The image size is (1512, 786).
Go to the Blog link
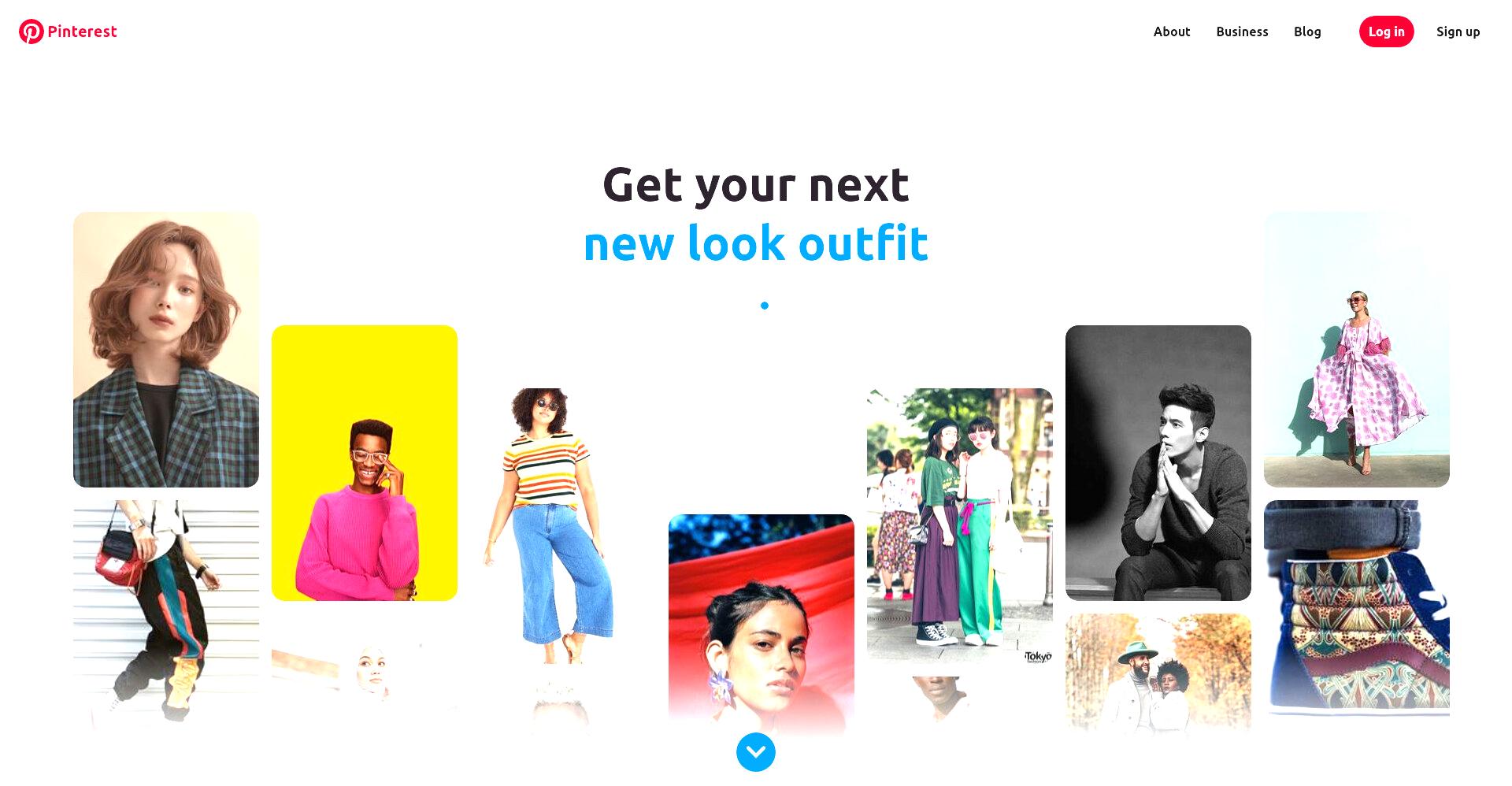click(x=1307, y=32)
